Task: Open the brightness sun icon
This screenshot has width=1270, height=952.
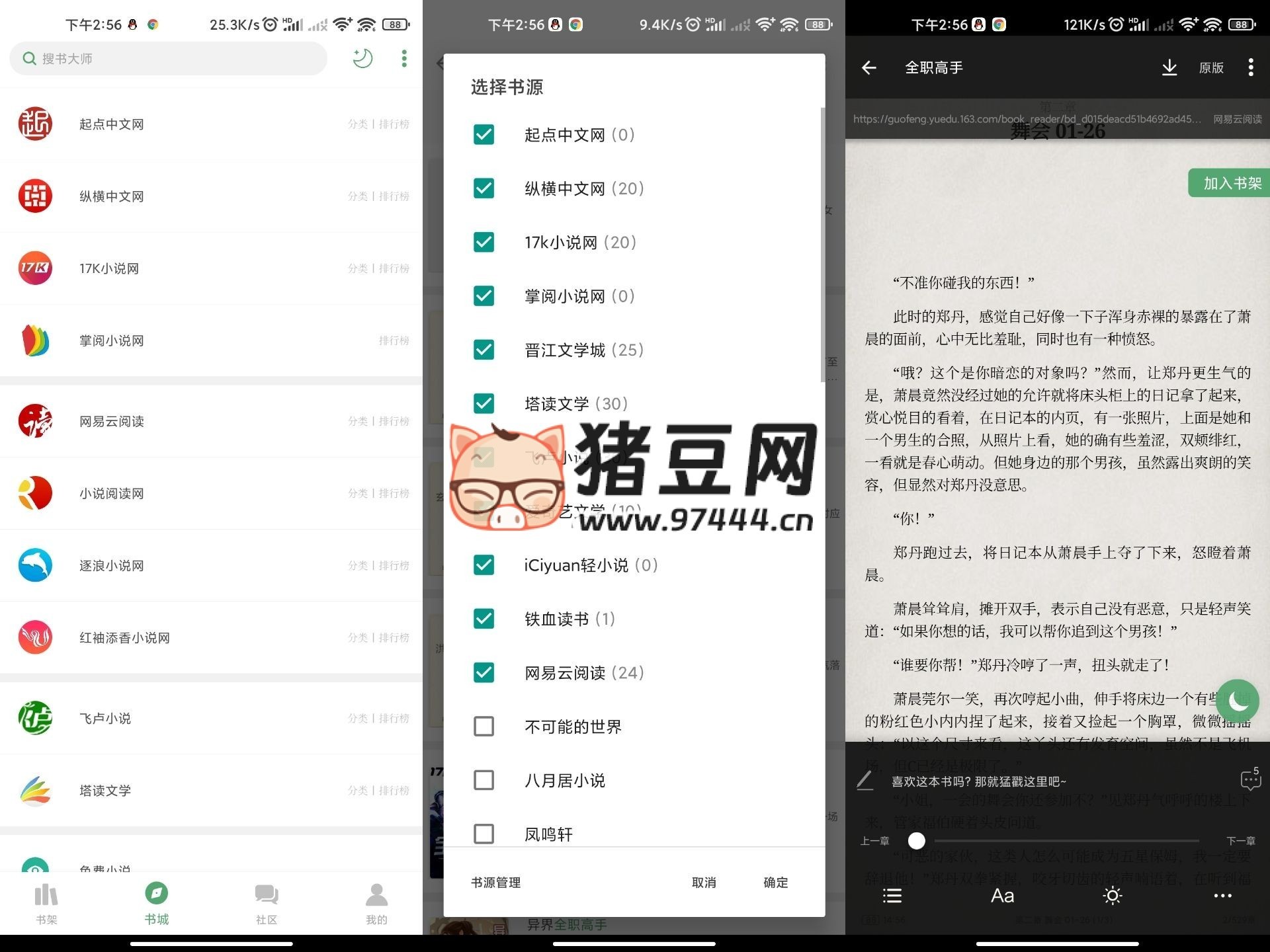Action: click(1113, 896)
